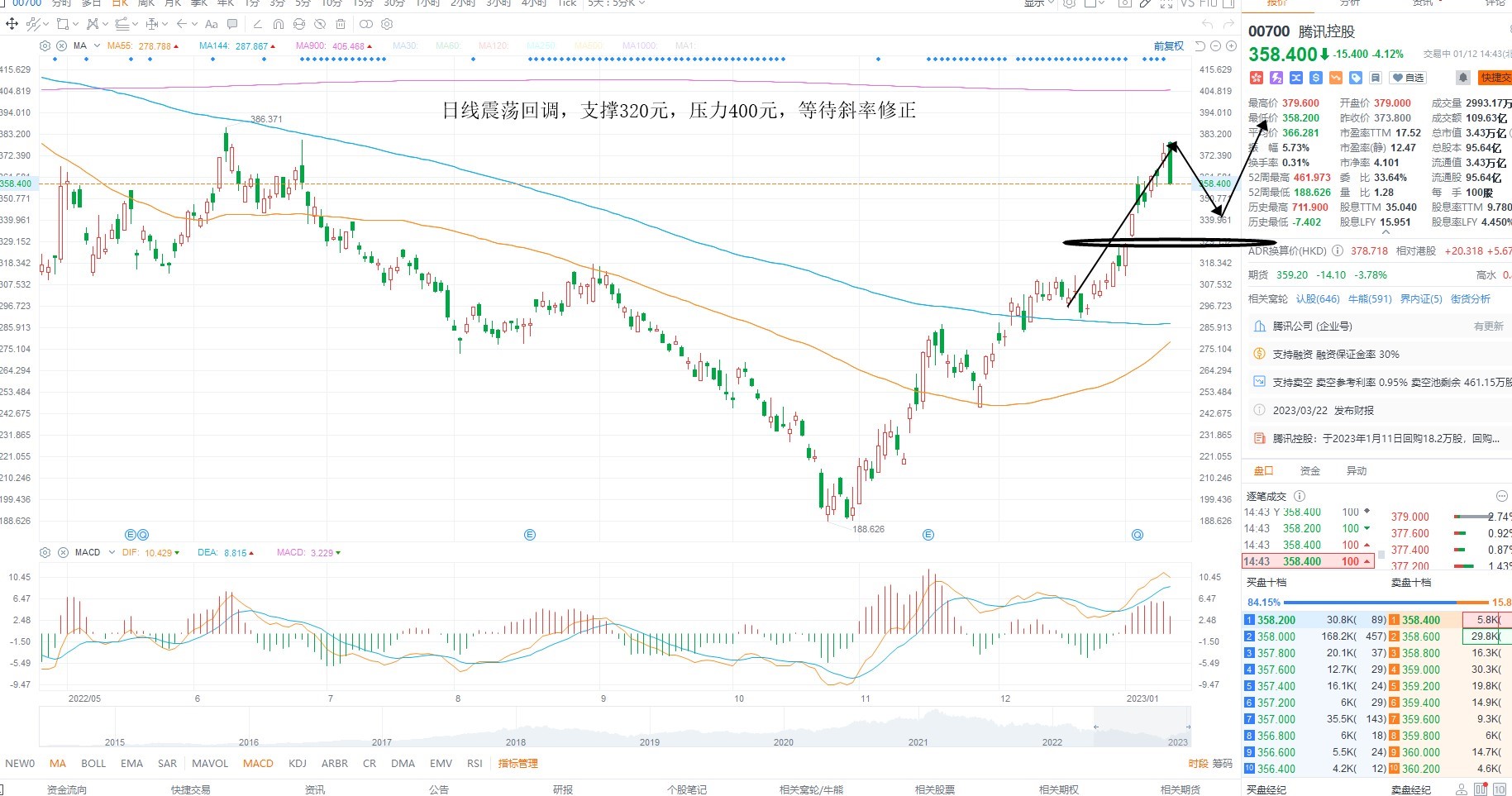Toggle the 前复权 price adjustment option
The height and width of the screenshot is (796, 1512).
click(x=1169, y=46)
